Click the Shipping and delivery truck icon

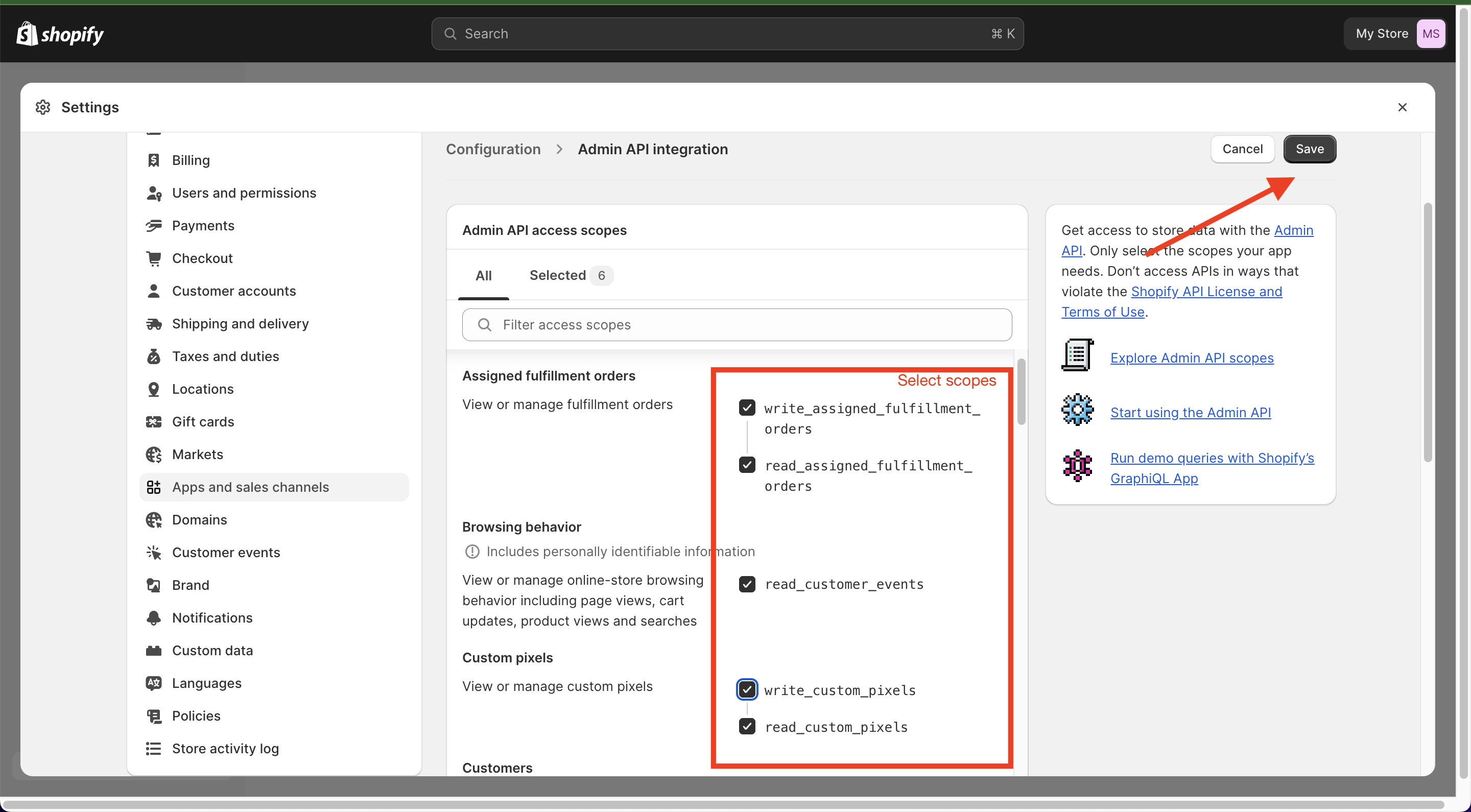(154, 324)
